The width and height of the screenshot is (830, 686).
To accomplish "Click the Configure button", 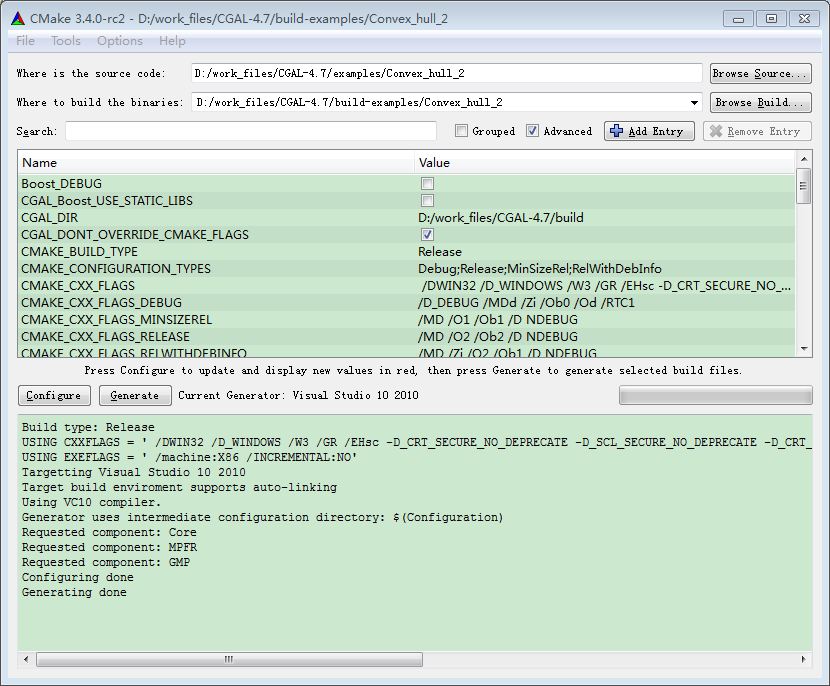I will click(54, 395).
